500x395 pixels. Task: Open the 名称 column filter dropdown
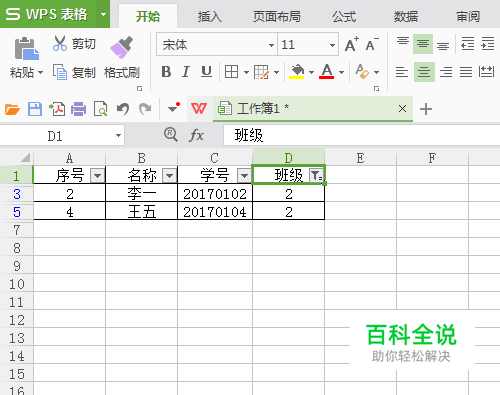coord(169,175)
